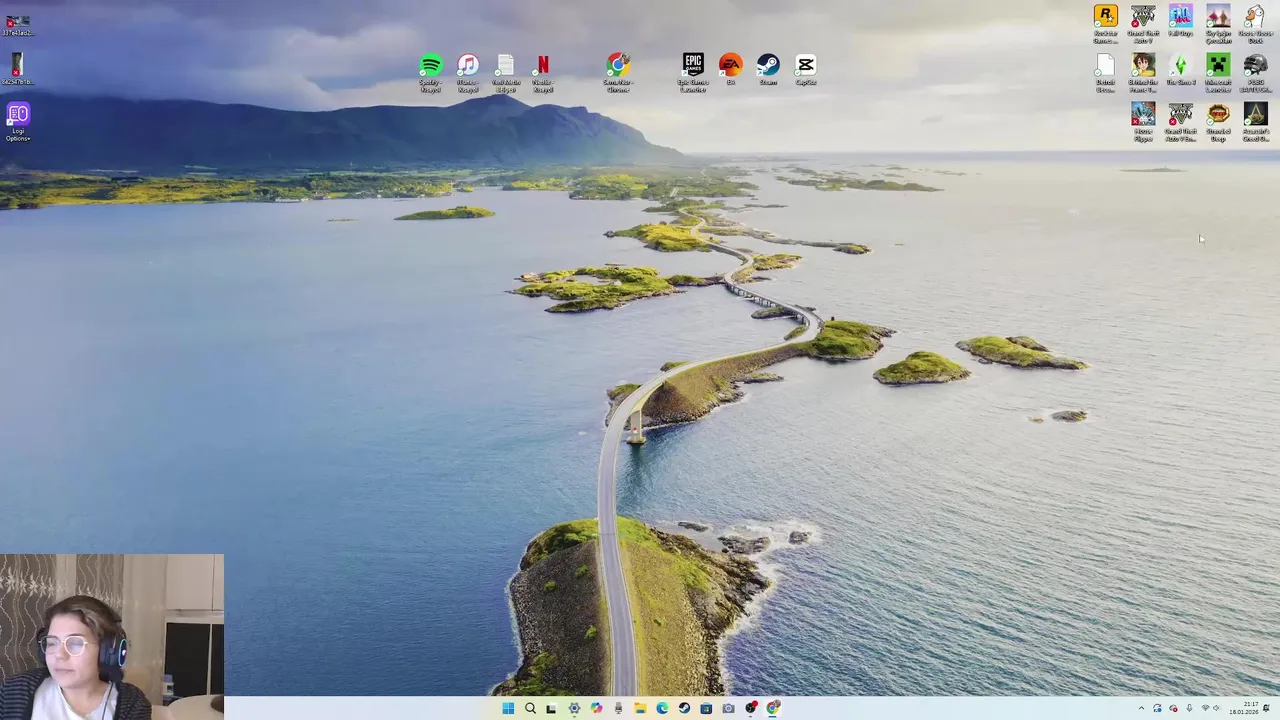Image resolution: width=1280 pixels, height=720 pixels.
Task: Open the Goose Goose Duck icon
Action: [x=1255, y=24]
